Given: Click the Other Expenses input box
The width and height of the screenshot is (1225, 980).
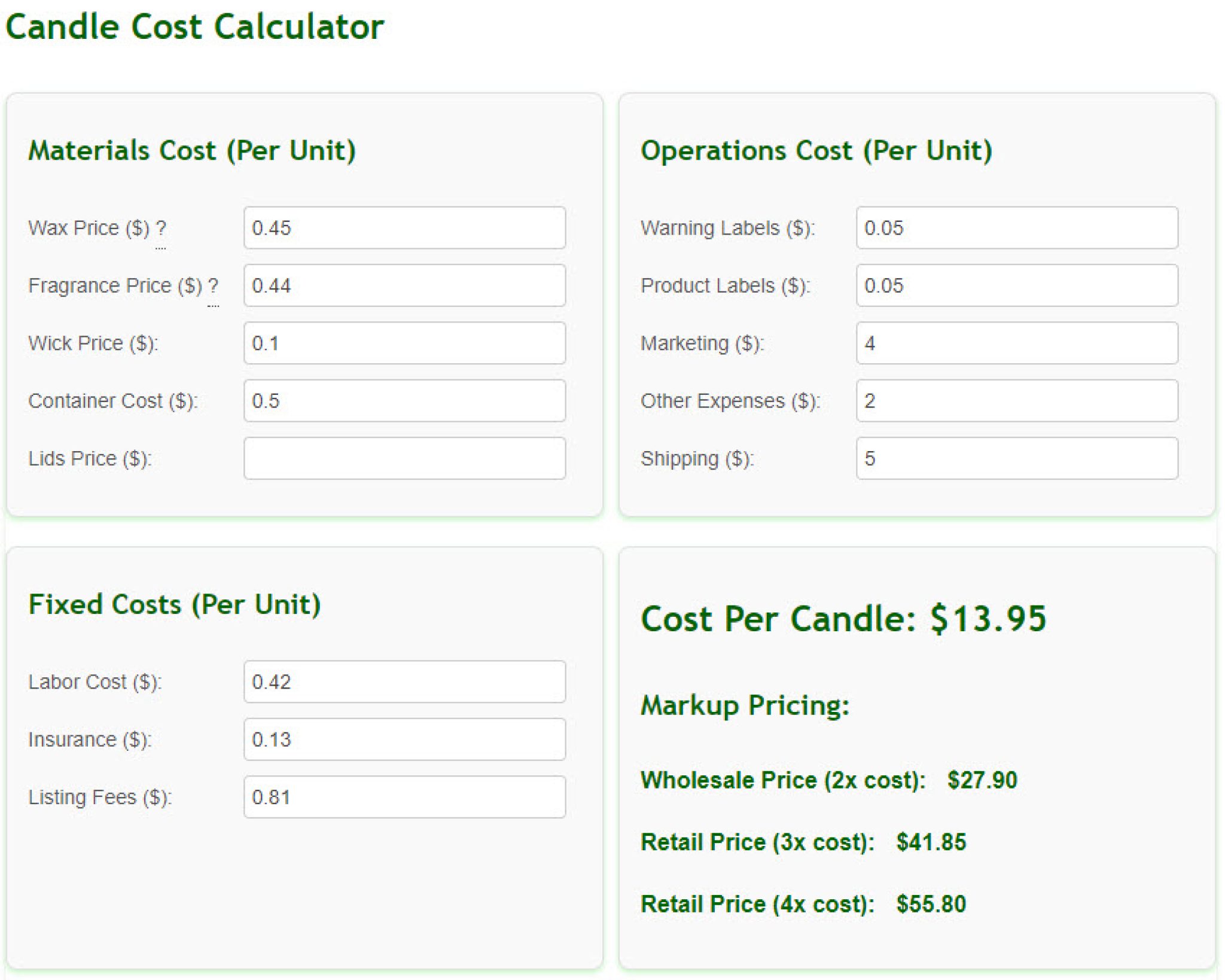Looking at the screenshot, I should coord(1017,400).
